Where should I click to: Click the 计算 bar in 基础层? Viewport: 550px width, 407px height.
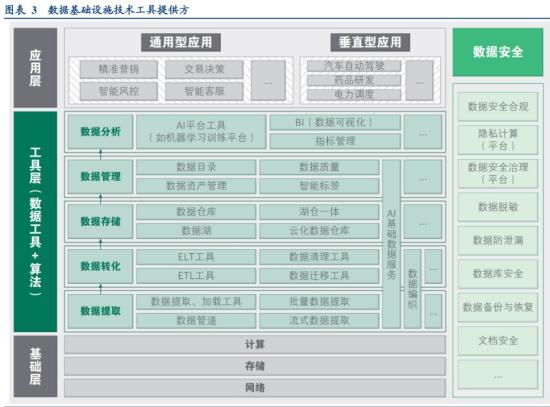pyautogui.click(x=255, y=345)
